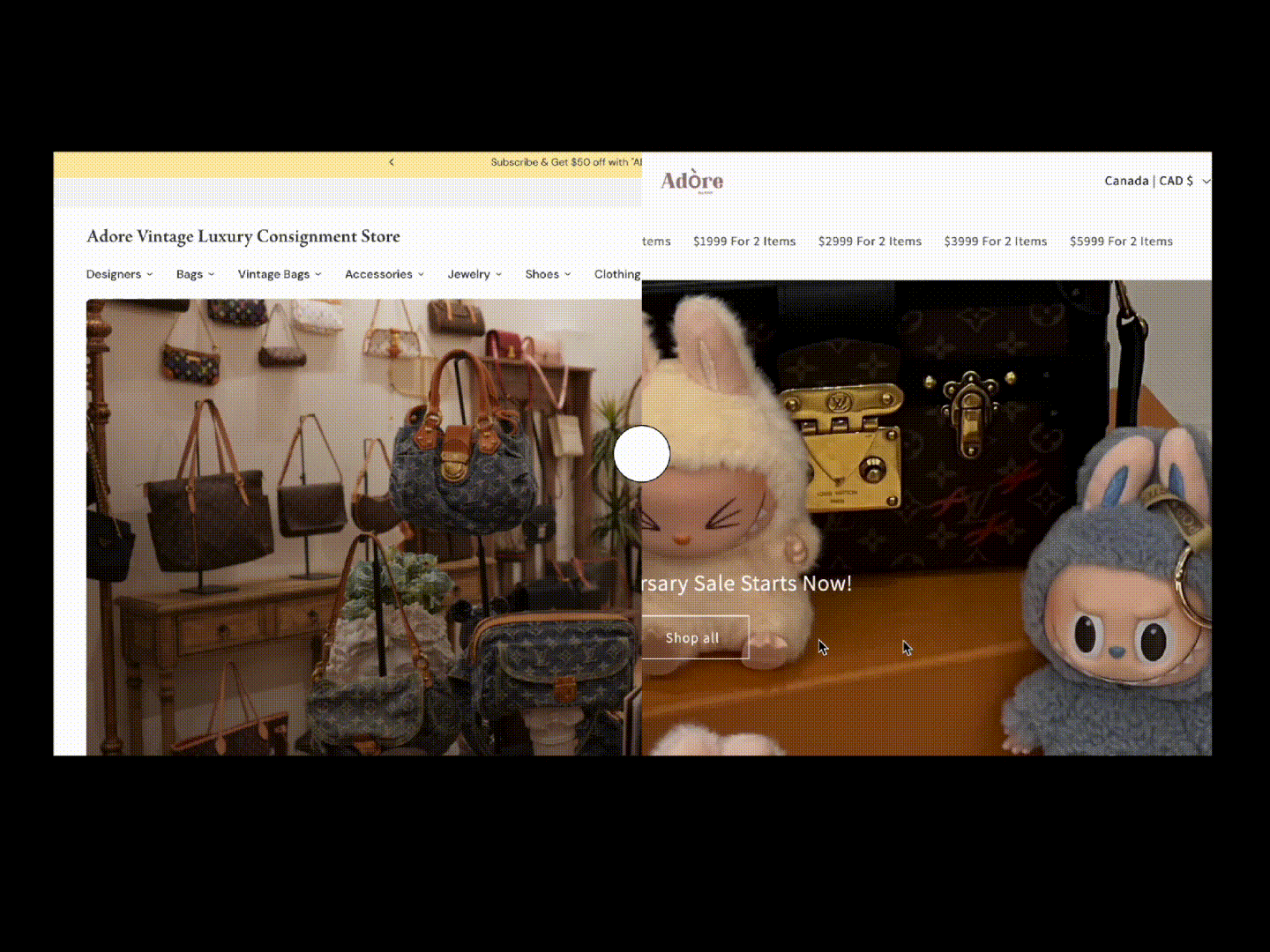Open the $5999 For 2 Items link
Screen dimensions: 1270x952
[x=1121, y=242]
